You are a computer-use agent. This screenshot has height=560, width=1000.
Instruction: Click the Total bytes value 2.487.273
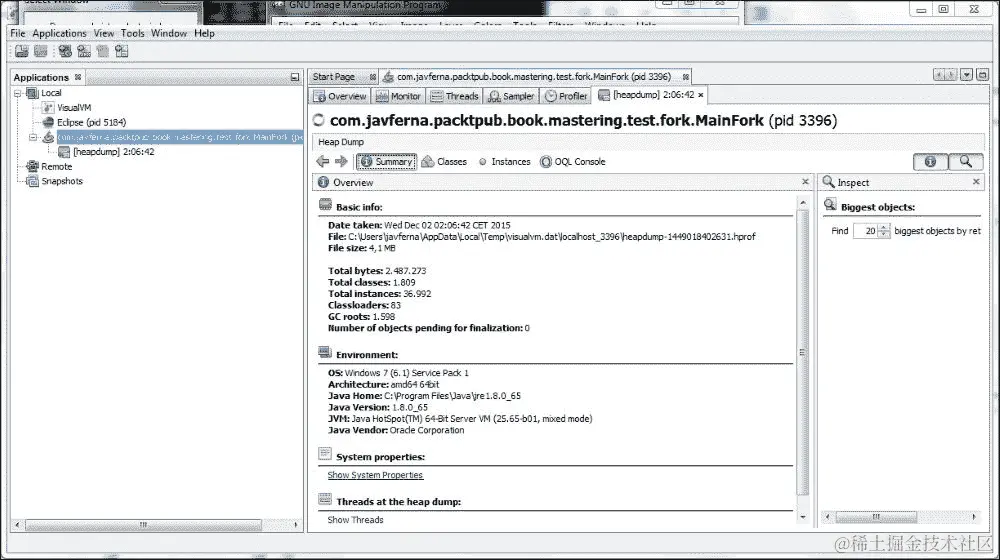click(406, 271)
